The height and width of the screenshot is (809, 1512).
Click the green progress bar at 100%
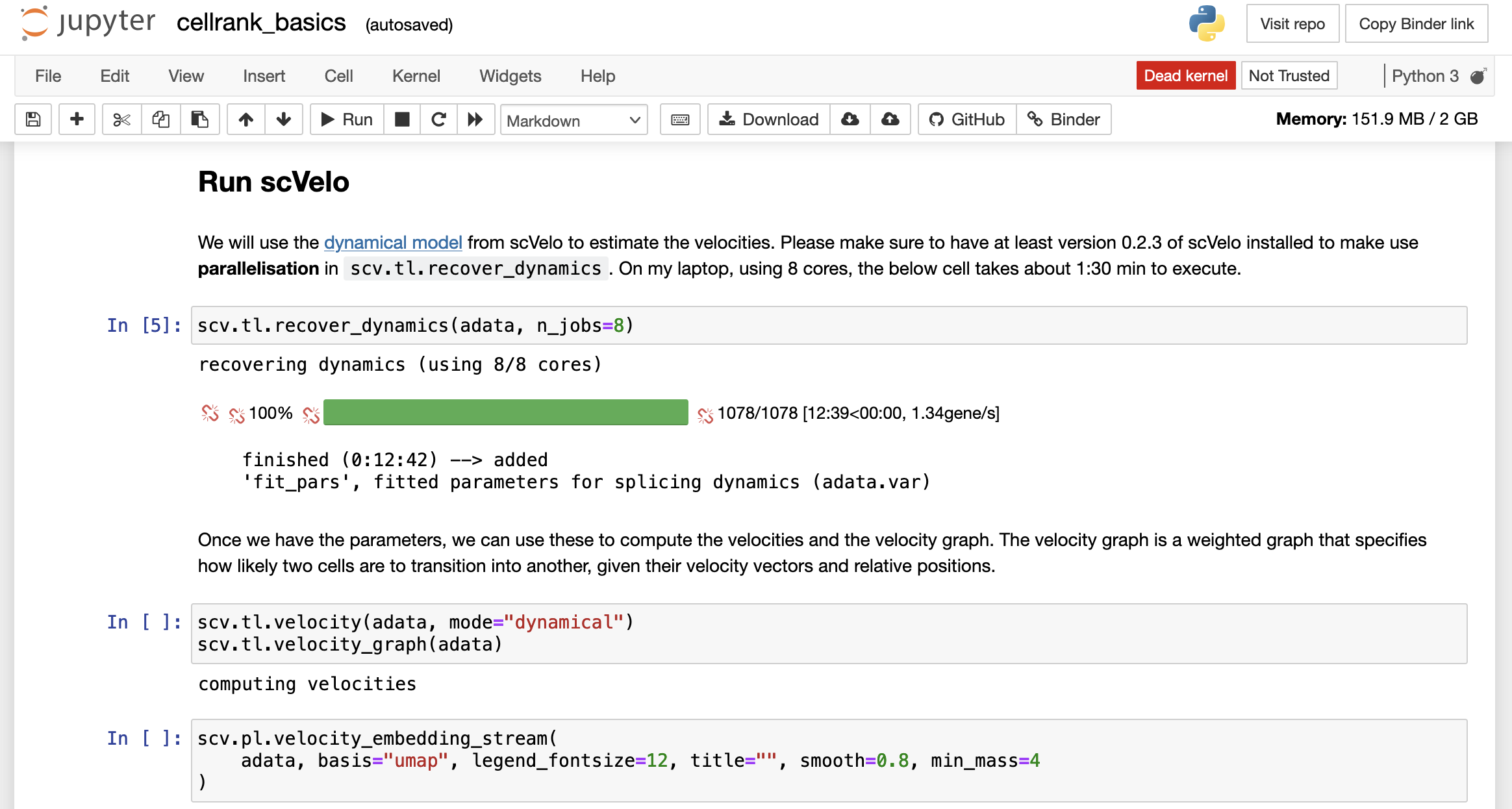point(505,412)
